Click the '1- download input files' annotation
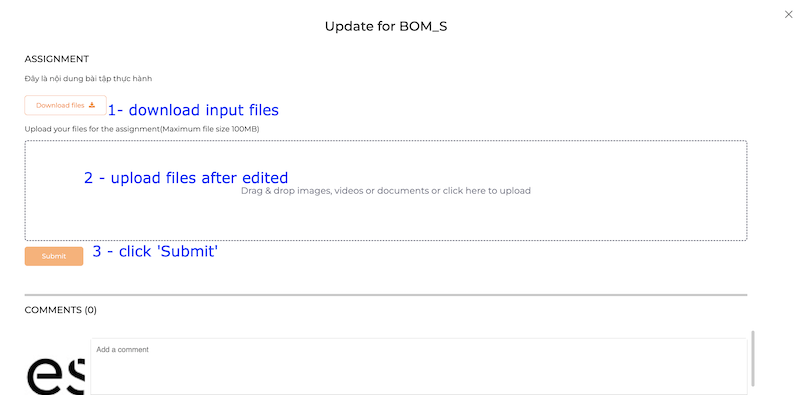The image size is (800, 395). pos(193,110)
